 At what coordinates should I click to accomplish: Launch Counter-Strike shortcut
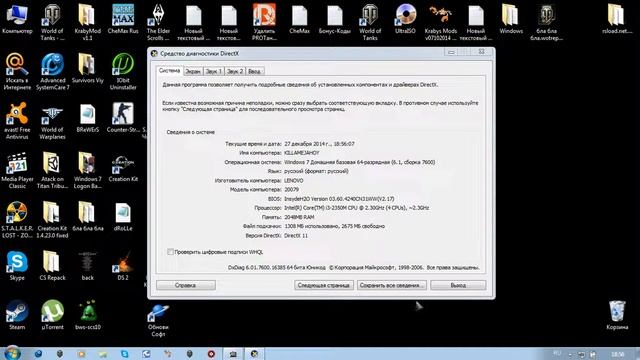pyautogui.click(x=123, y=118)
